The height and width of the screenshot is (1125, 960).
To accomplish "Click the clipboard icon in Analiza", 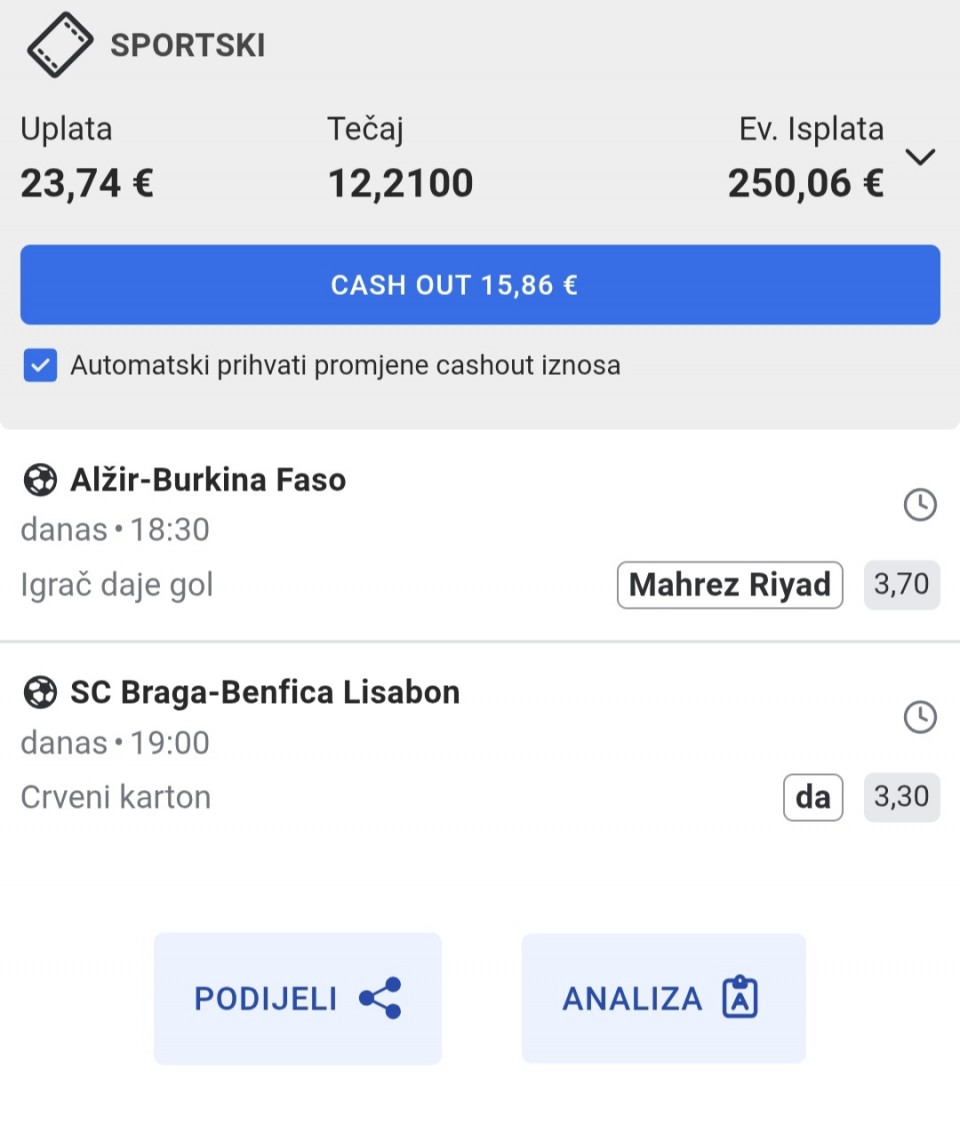I will (x=740, y=998).
